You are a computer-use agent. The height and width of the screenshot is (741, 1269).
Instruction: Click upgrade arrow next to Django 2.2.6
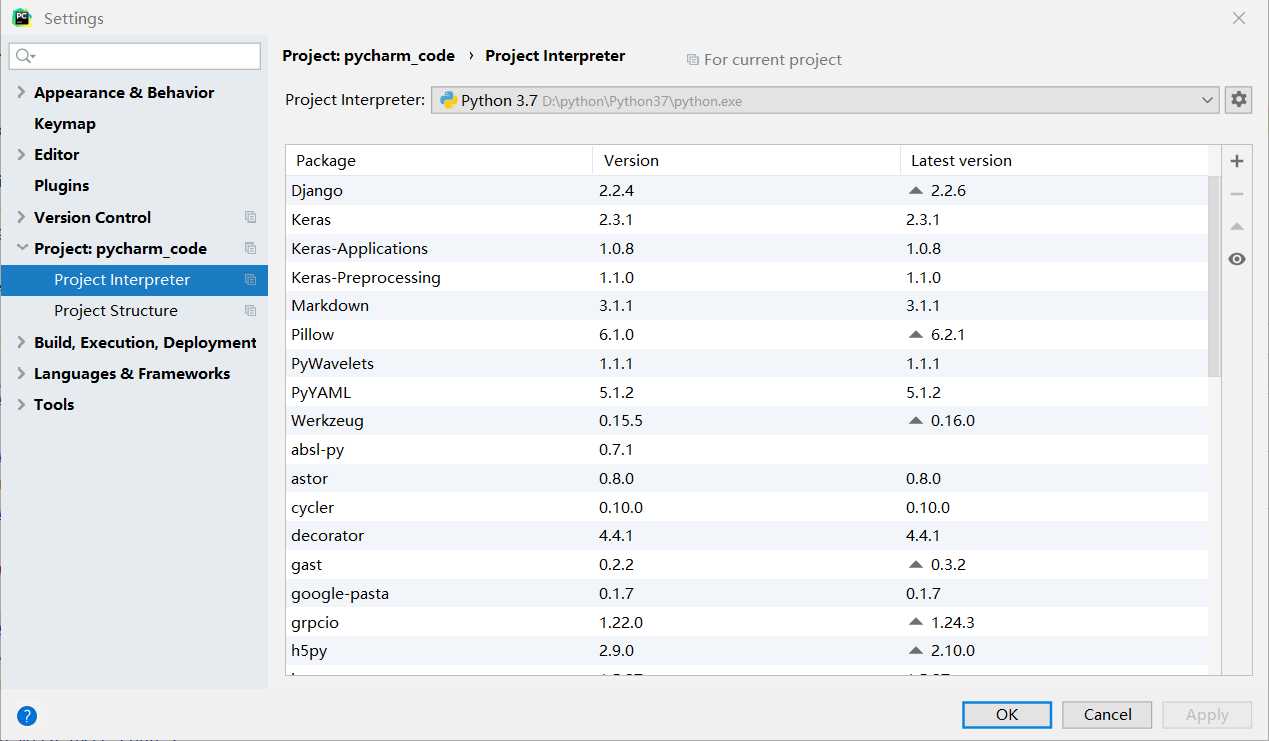(x=916, y=190)
